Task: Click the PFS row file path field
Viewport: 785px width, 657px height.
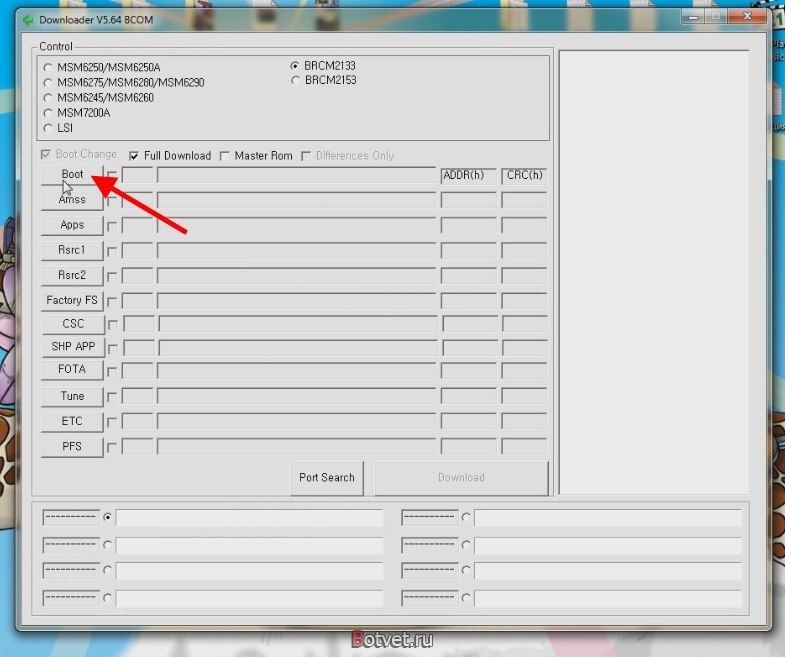Action: tap(297, 446)
